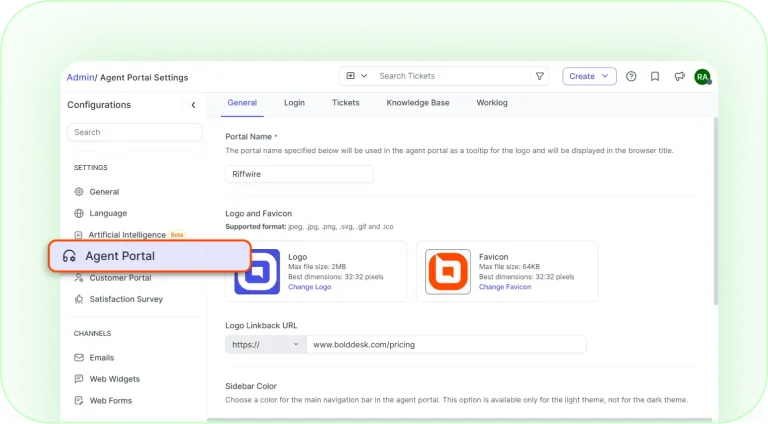Switch to the Knowledge Base tab

click(x=418, y=103)
